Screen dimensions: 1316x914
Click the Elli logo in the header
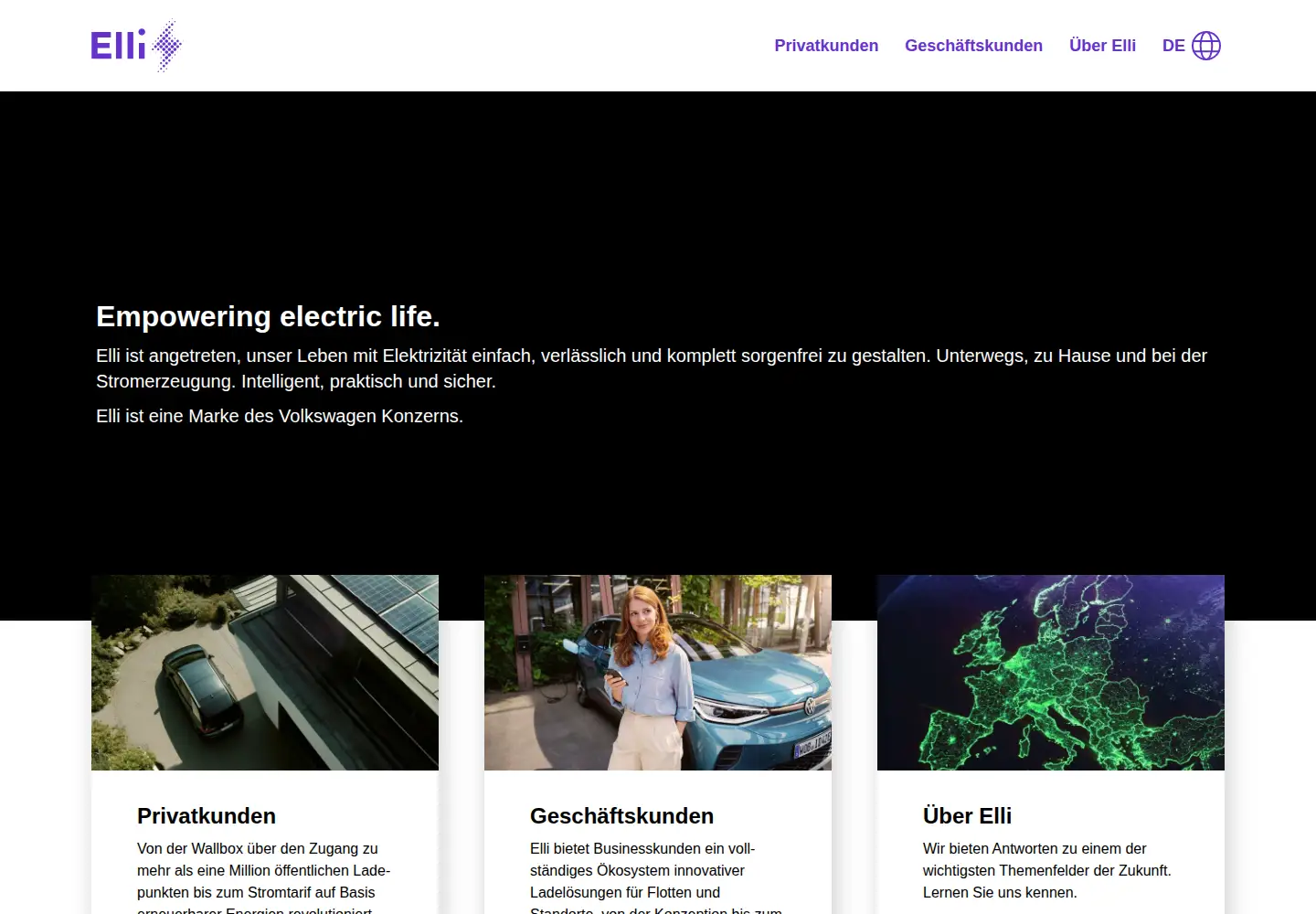(x=136, y=46)
